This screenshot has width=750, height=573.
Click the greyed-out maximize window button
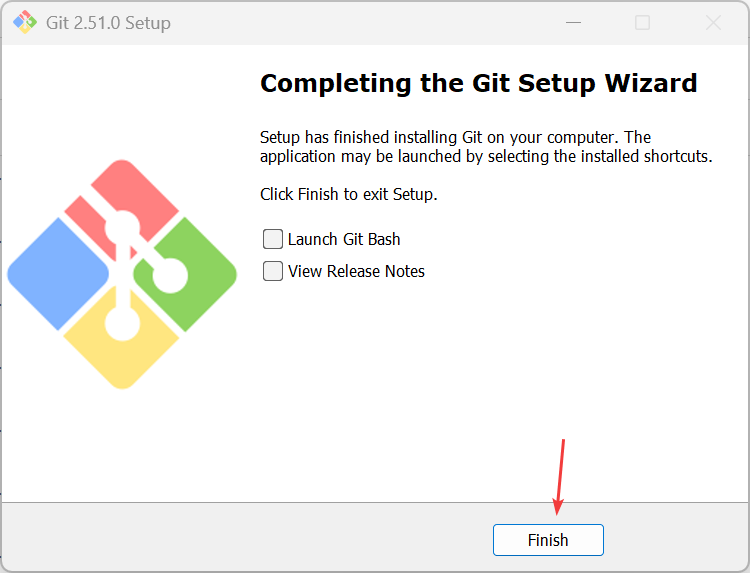pos(642,22)
